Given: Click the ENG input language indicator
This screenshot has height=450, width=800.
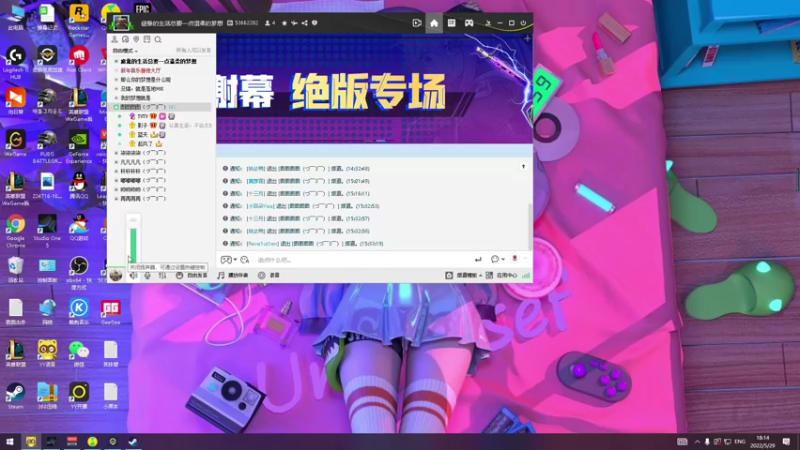Looking at the screenshot, I should click(x=740, y=441).
